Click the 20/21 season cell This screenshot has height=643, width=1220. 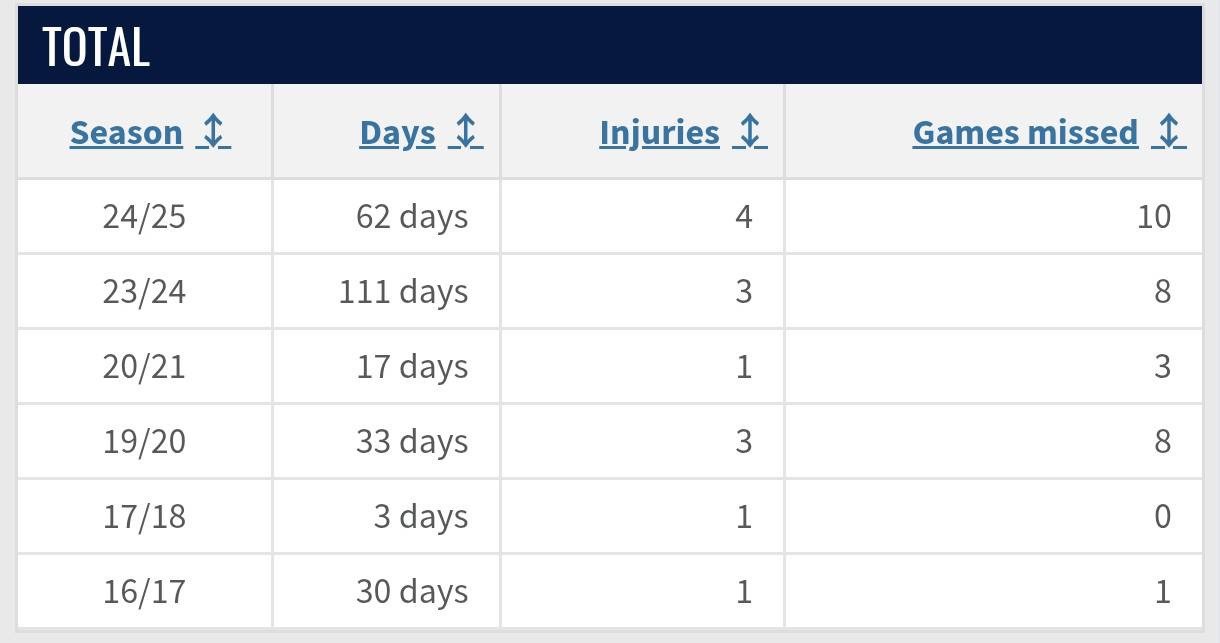pos(144,367)
